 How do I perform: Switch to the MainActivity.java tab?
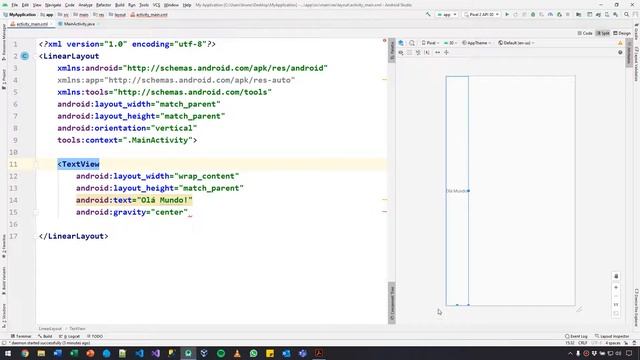79,24
